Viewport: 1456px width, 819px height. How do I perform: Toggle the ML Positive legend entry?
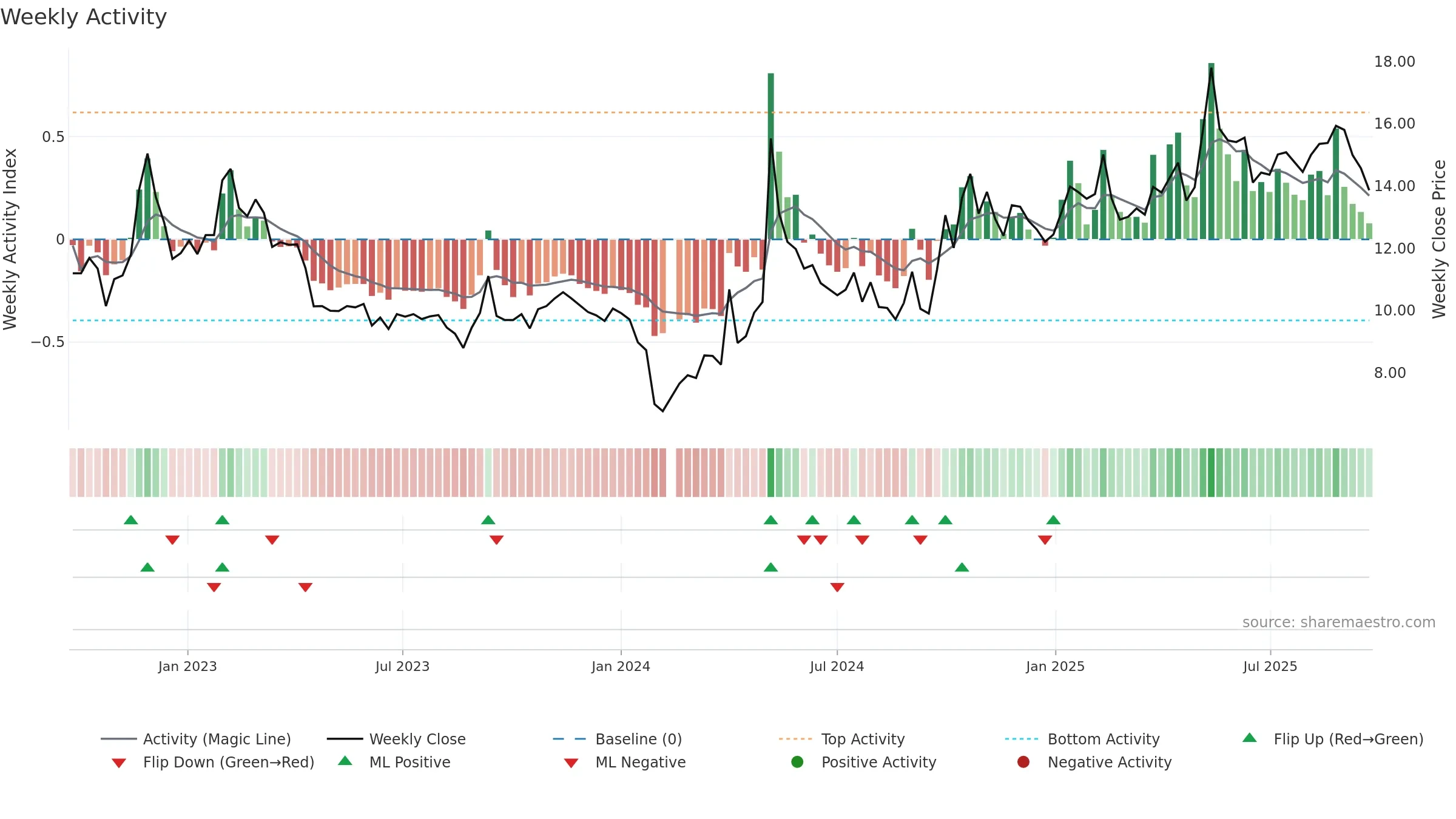pos(394,762)
